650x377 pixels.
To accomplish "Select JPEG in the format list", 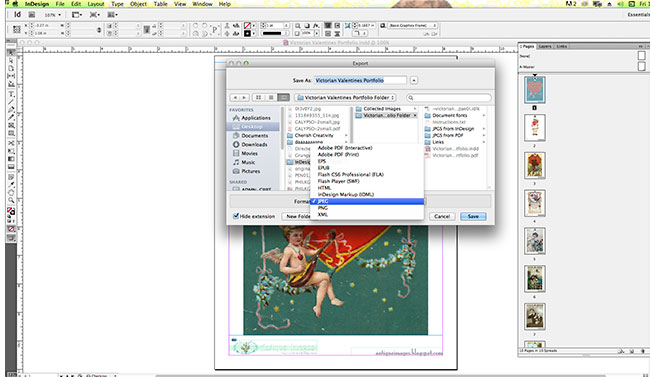I will (x=367, y=201).
